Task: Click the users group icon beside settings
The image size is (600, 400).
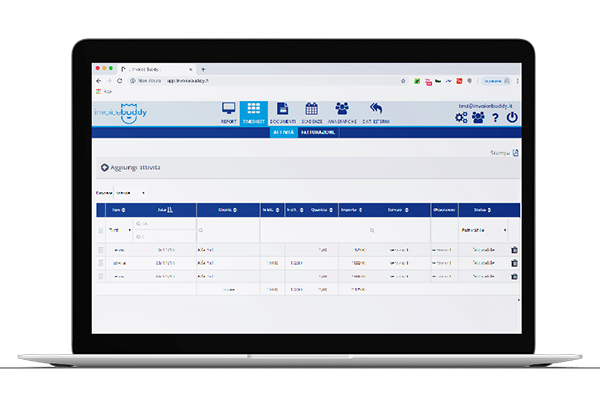Action: [478, 118]
